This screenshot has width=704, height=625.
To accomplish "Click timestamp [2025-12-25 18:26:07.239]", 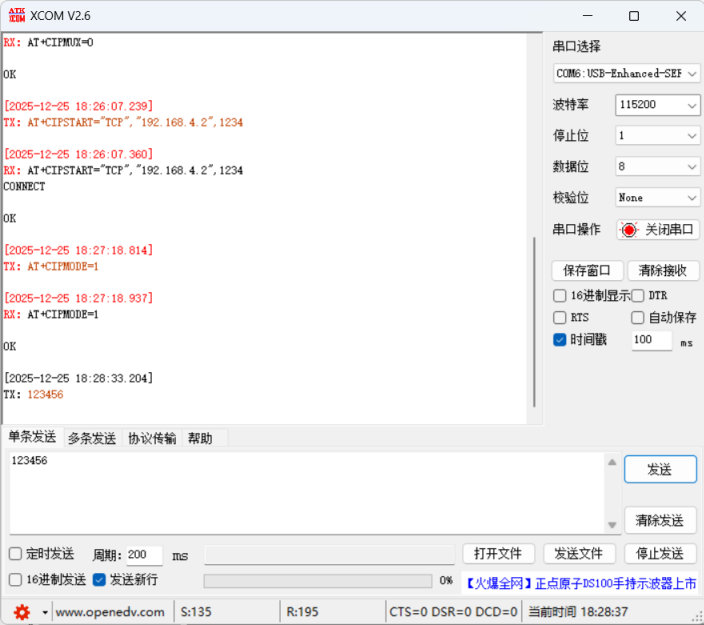I will point(79,106).
